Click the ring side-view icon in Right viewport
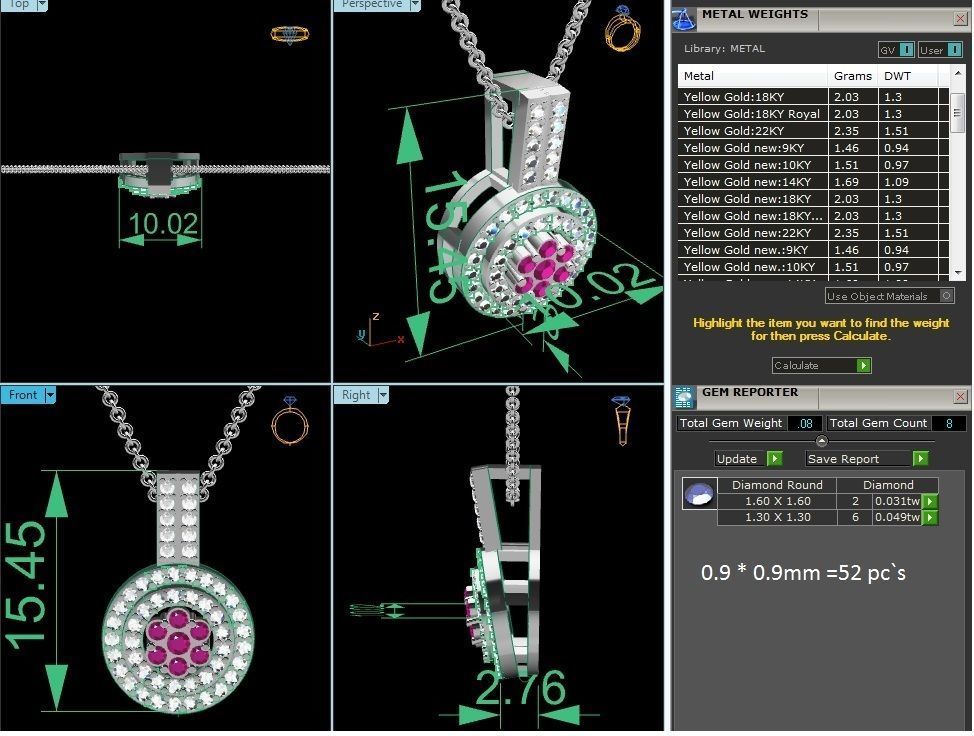 tap(622, 420)
